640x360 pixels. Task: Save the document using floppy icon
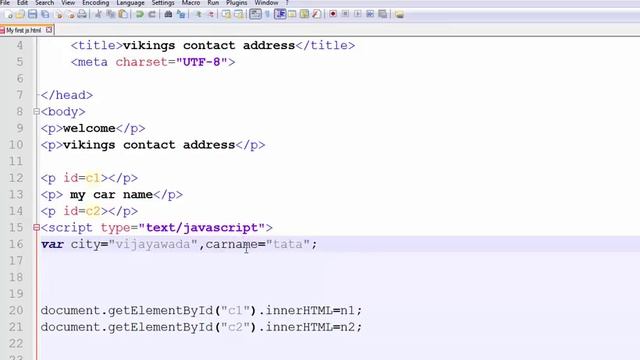(x=32, y=14)
